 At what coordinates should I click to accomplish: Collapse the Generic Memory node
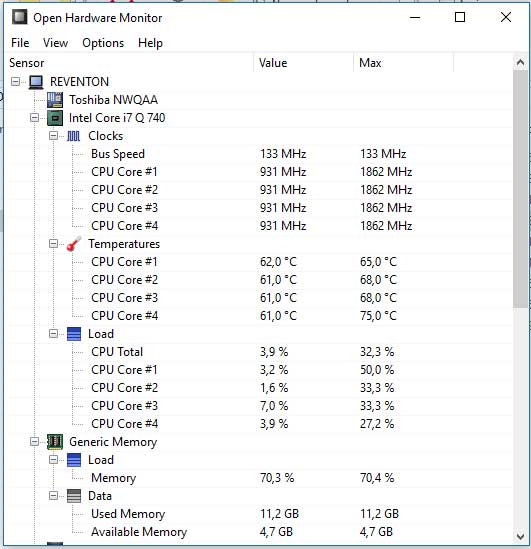pos(34,441)
